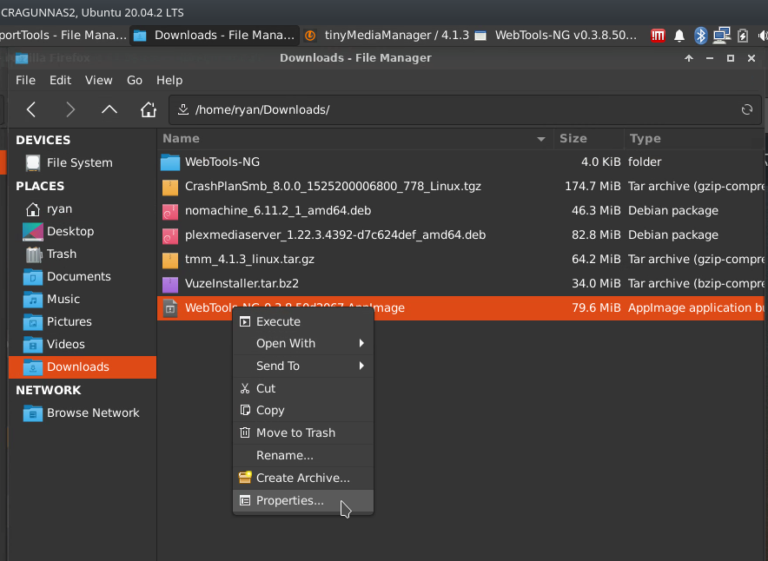The image size is (768, 561).
Task: Click the Downloads File Manager taskbar button
Action: click(x=215, y=35)
